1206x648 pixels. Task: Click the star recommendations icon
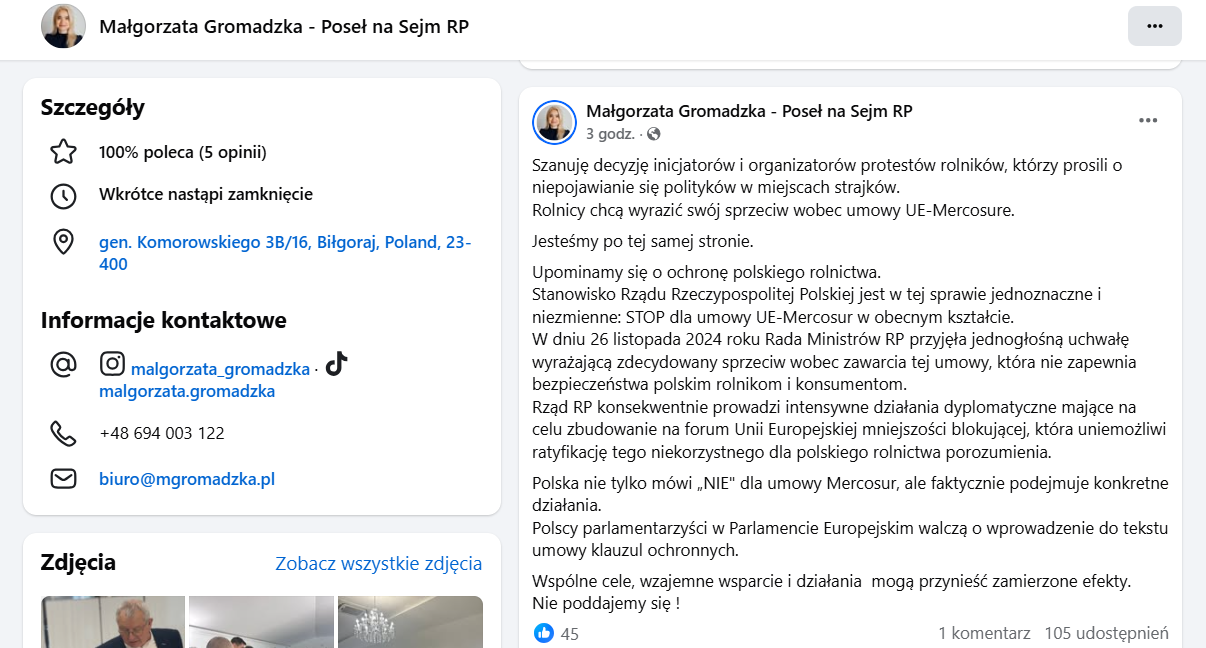(x=63, y=152)
